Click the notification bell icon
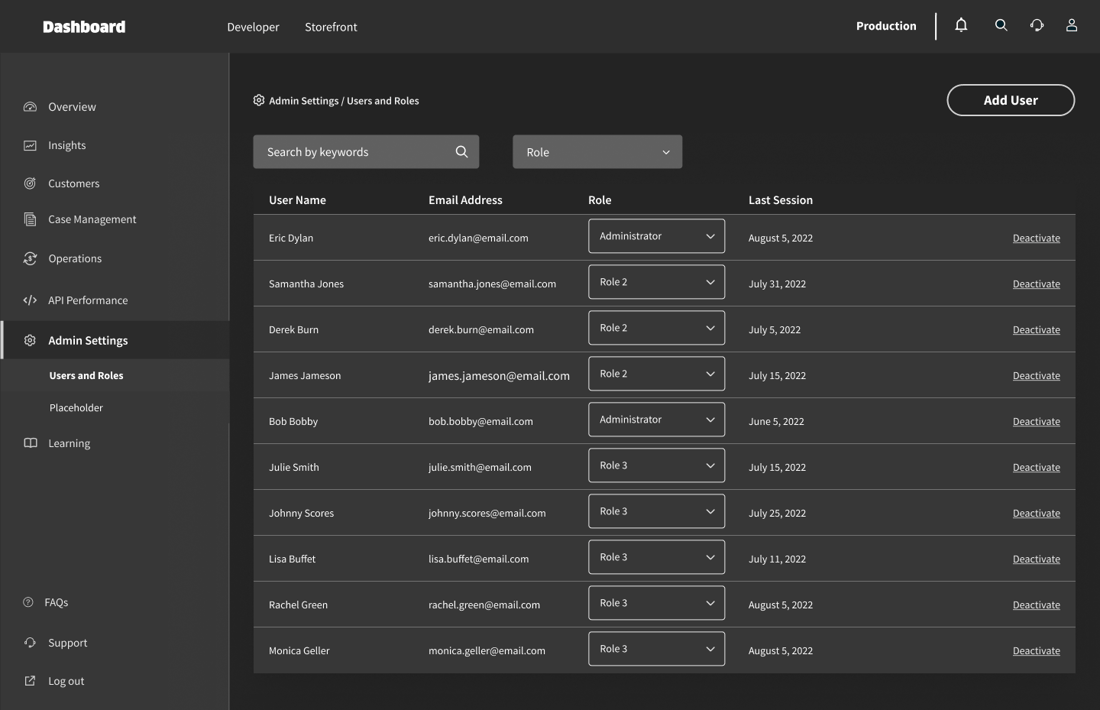 pos(960,24)
